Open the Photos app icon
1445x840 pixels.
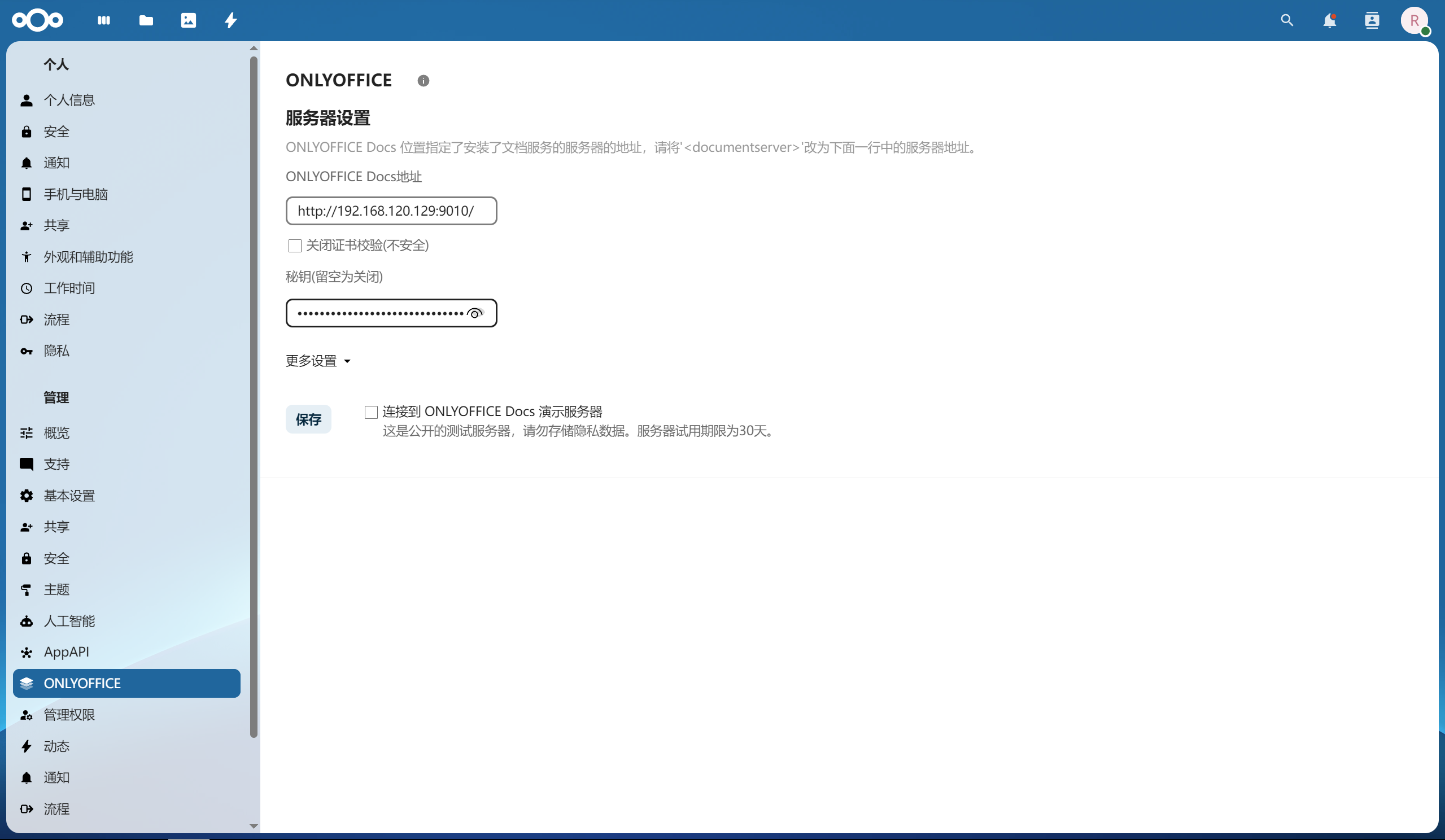coord(189,21)
